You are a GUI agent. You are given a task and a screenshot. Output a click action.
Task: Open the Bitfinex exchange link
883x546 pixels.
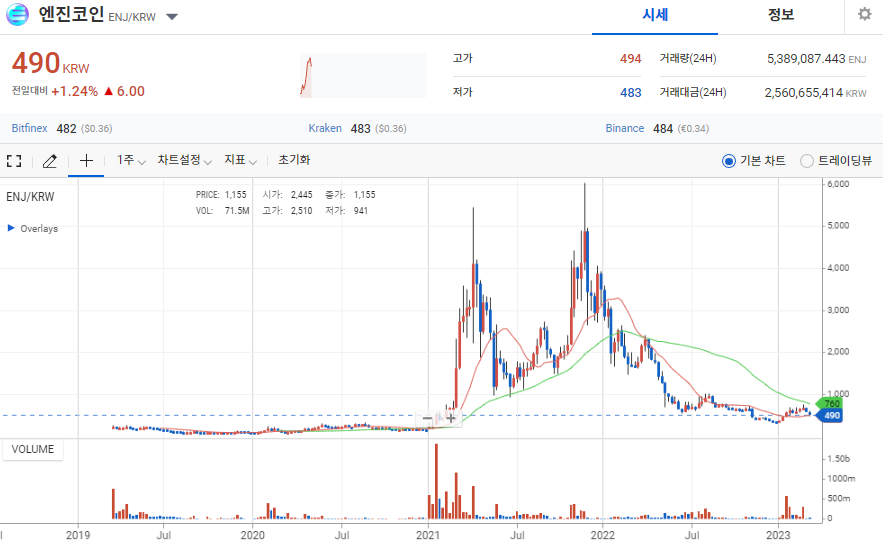(x=29, y=128)
